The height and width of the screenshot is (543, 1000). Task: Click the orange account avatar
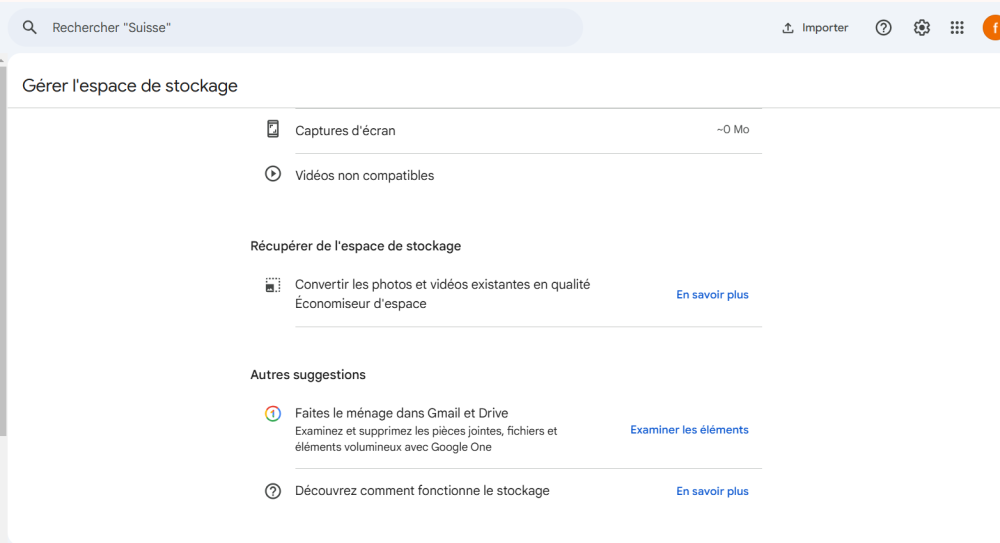(991, 28)
